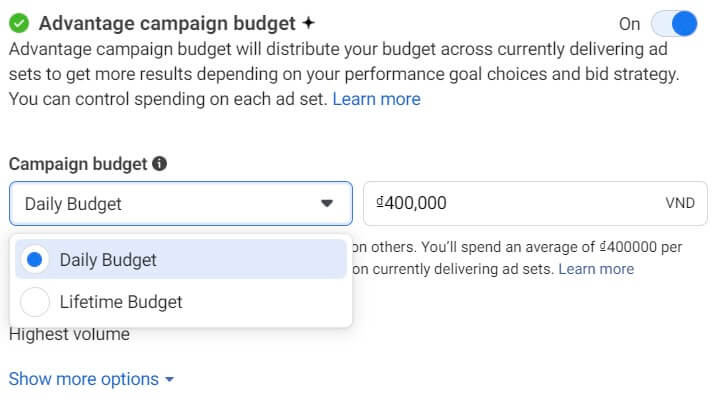Click the Highest volume bid strategy text

tap(69, 334)
